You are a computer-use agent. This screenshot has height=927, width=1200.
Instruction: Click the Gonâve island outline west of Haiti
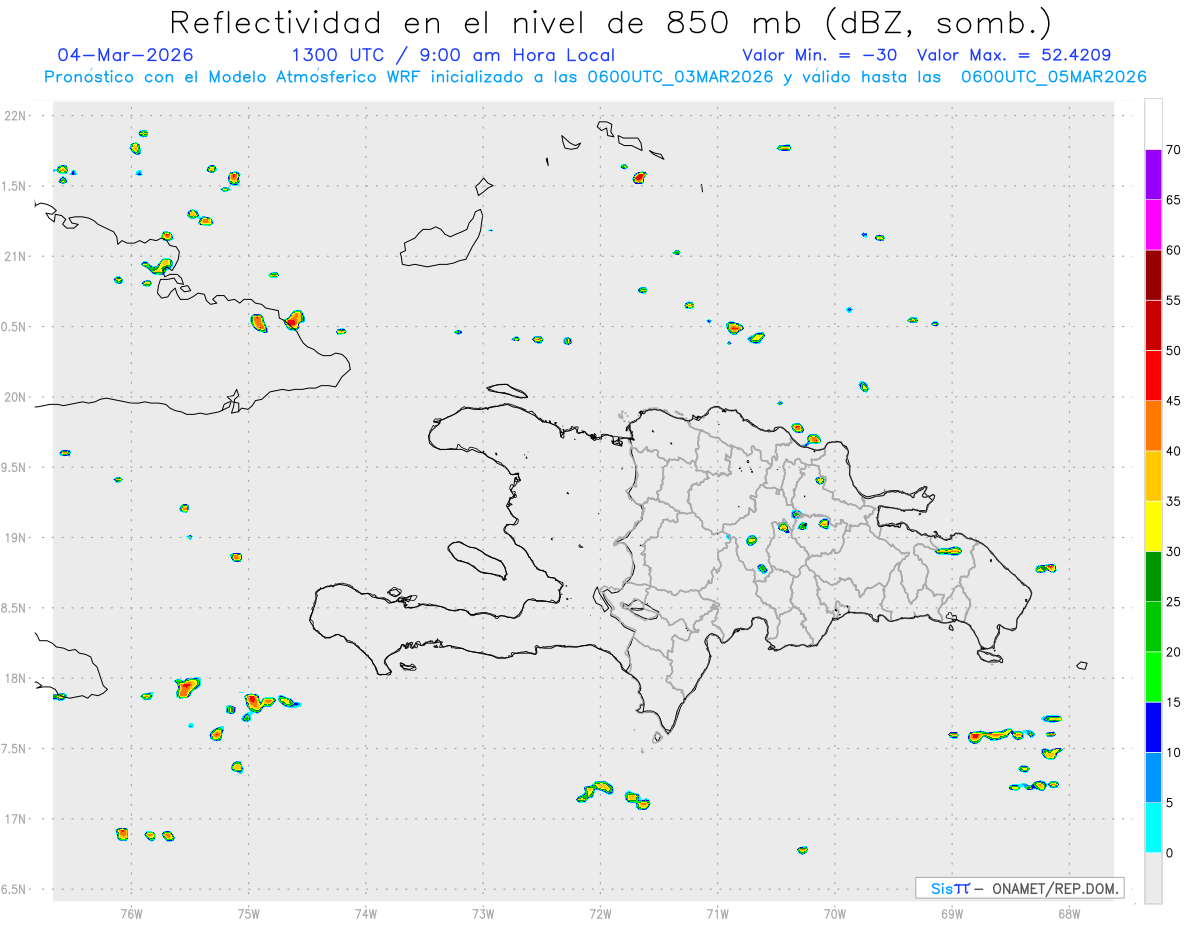coord(477,560)
